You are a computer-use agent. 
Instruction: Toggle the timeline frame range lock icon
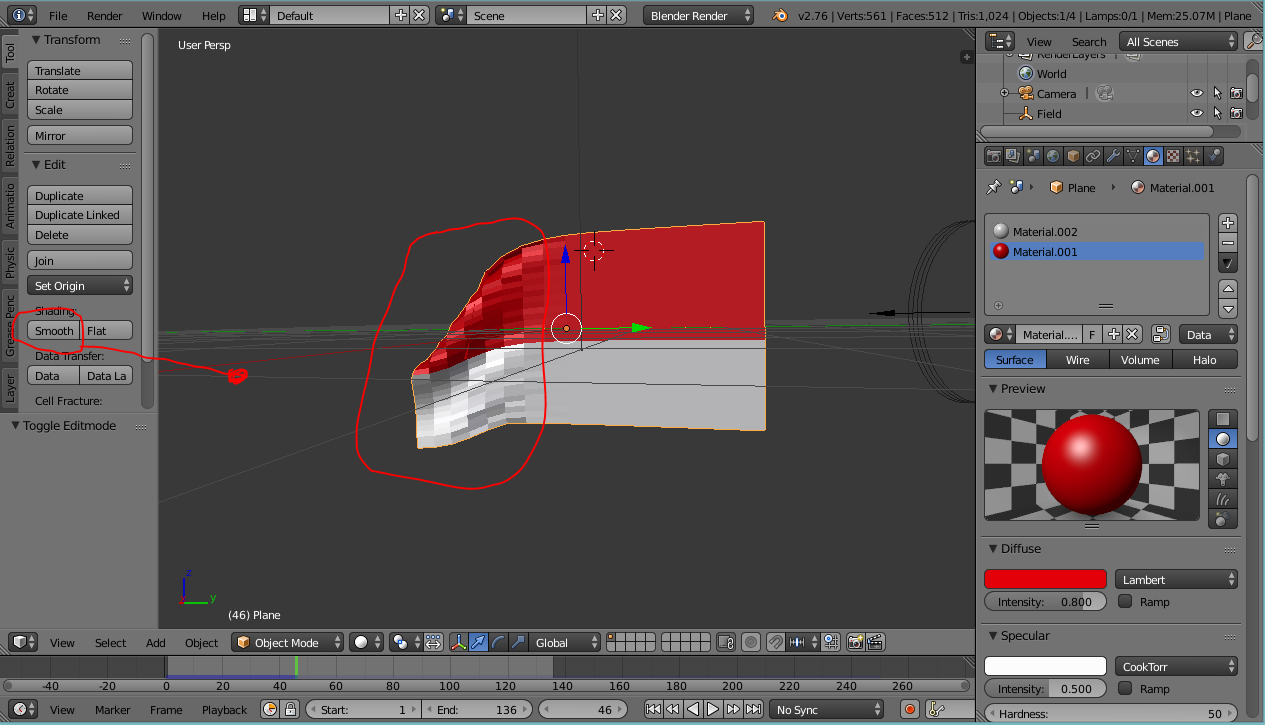pyautogui.click(x=290, y=709)
